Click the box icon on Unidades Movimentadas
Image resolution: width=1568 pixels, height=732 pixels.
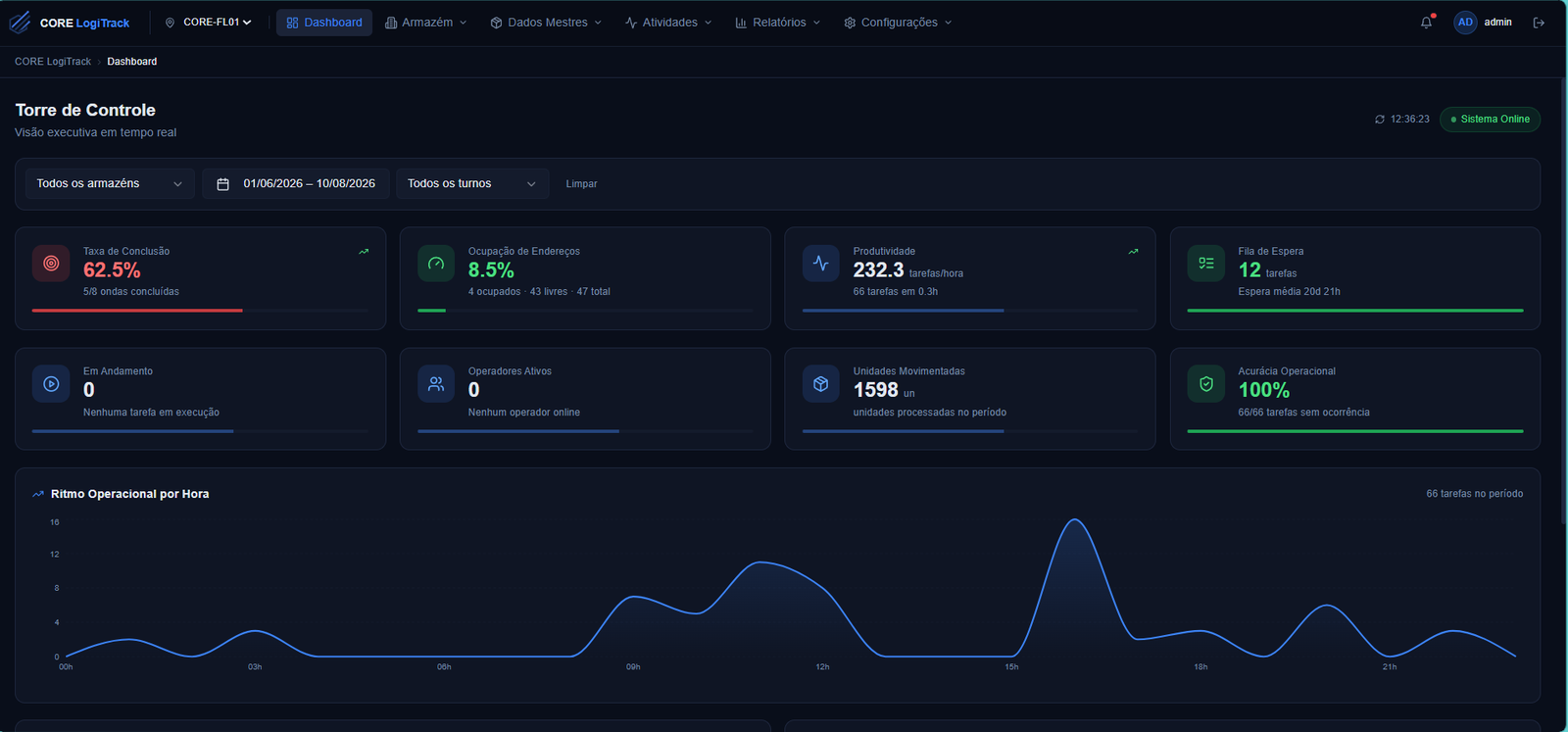pos(821,384)
